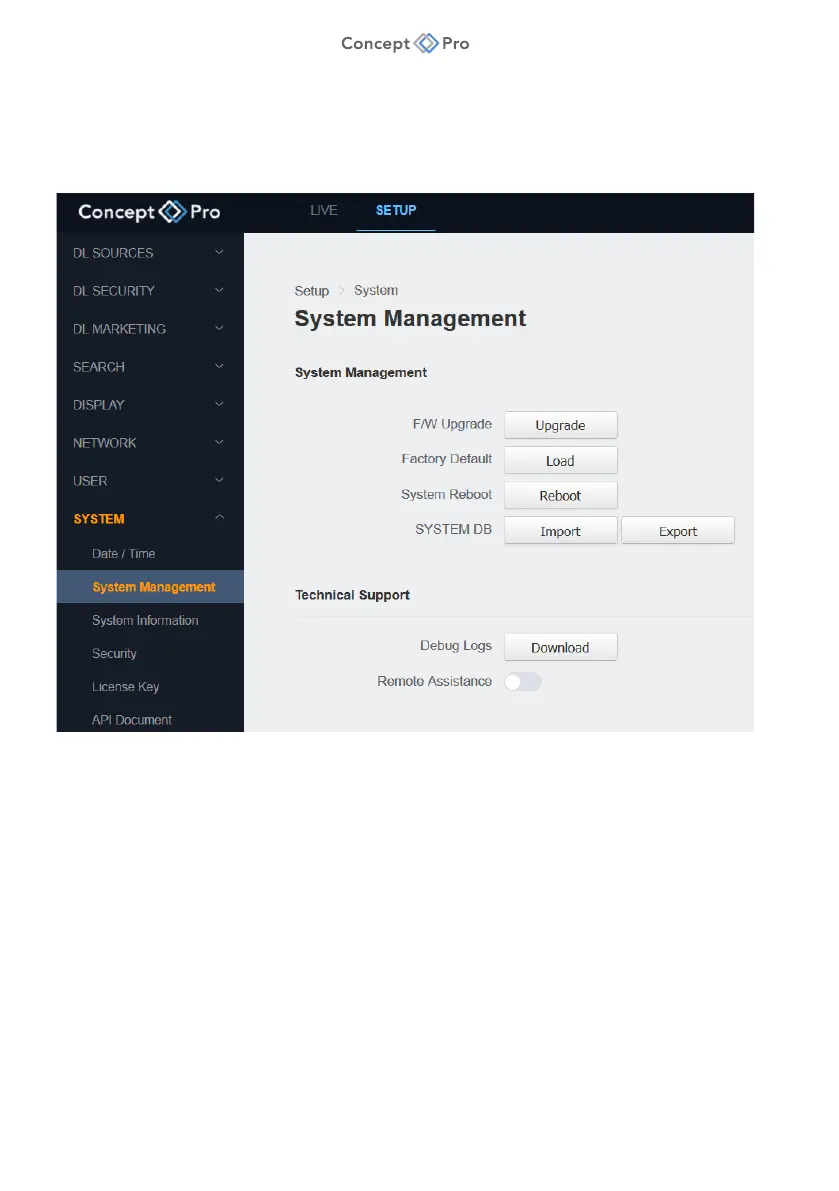Click the Upgrade firmware button

560,425
